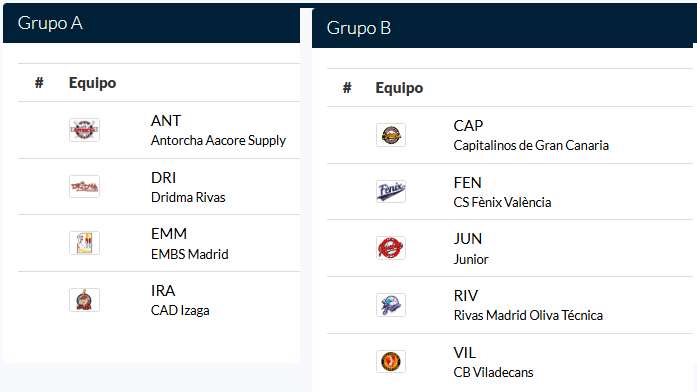The height and width of the screenshot is (392, 697).
Task: Open the CS Fènix València logo
Action: 391,192
